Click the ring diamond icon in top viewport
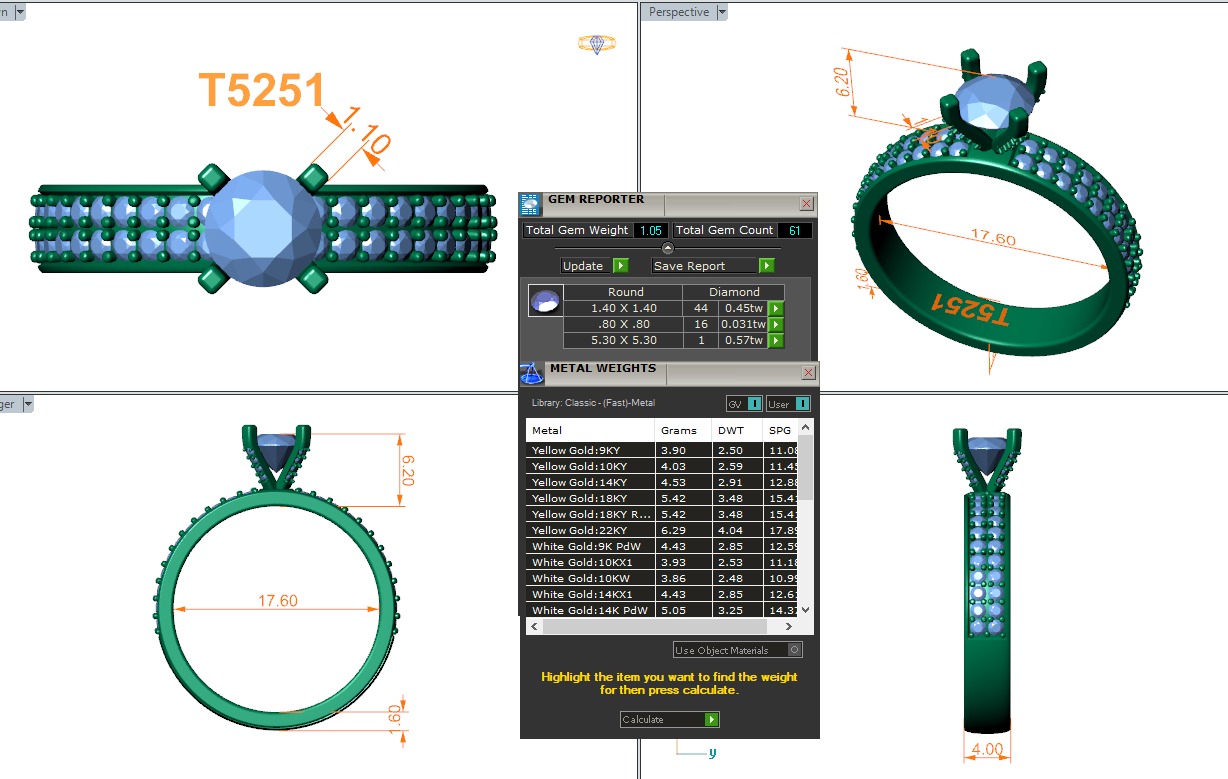Viewport: 1228px width, 779px height. 597,44
